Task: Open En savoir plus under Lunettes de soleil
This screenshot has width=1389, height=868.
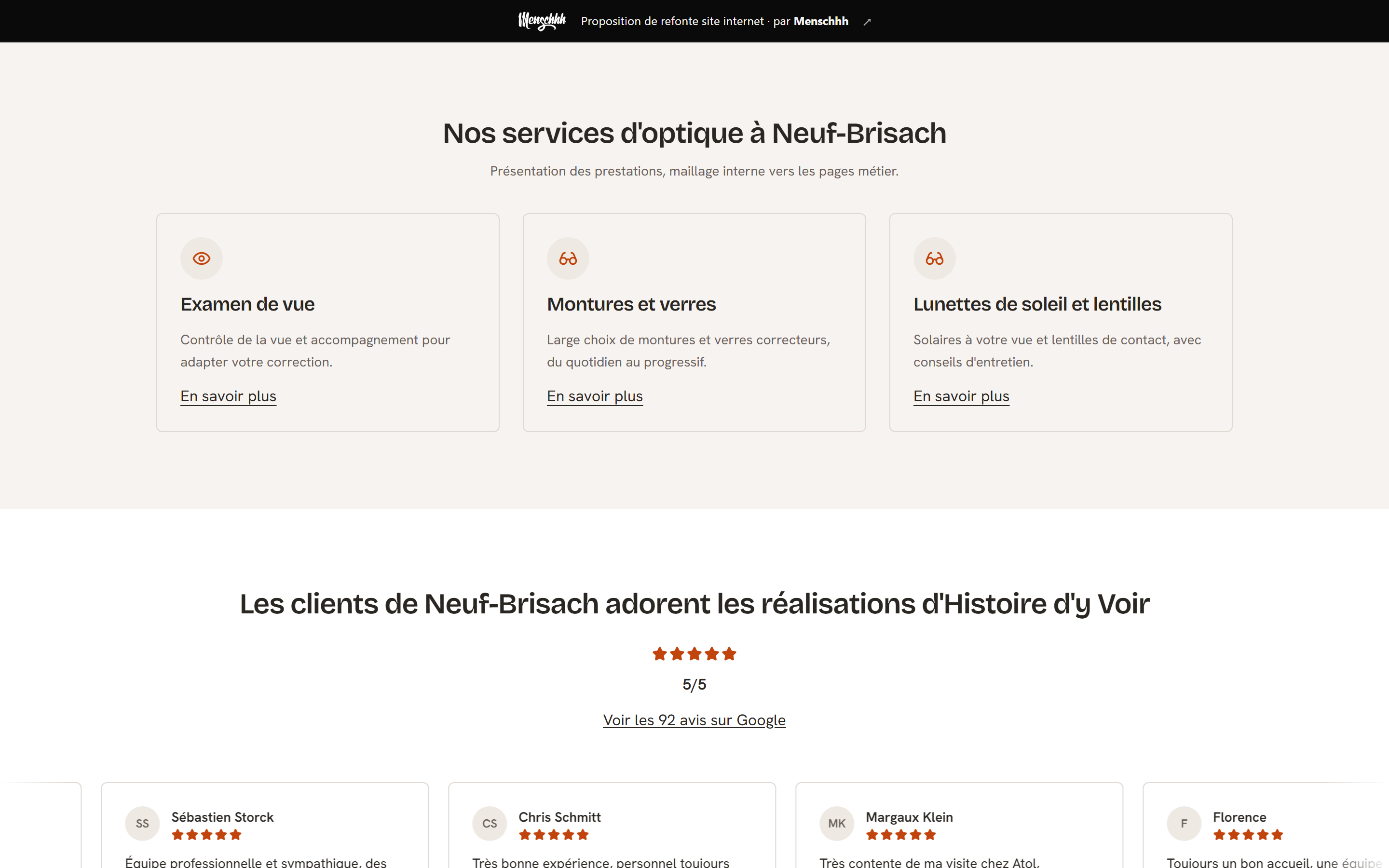Action: click(961, 396)
